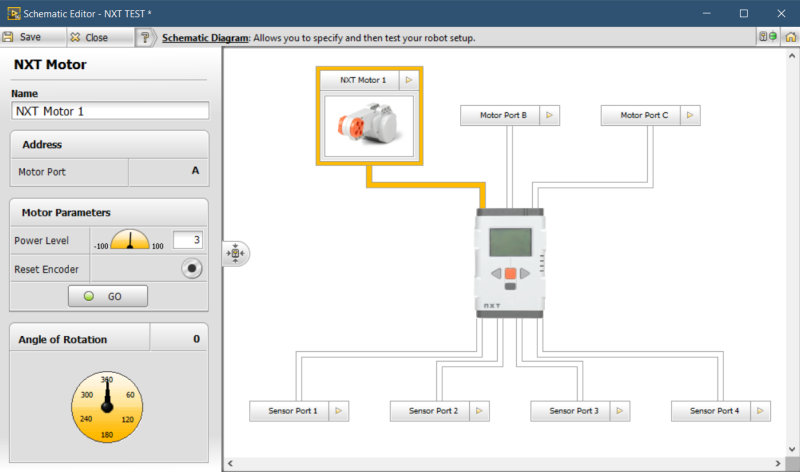The image size is (800, 472).
Task: Click the left arrow button on the NXT brick
Action: click(496, 274)
